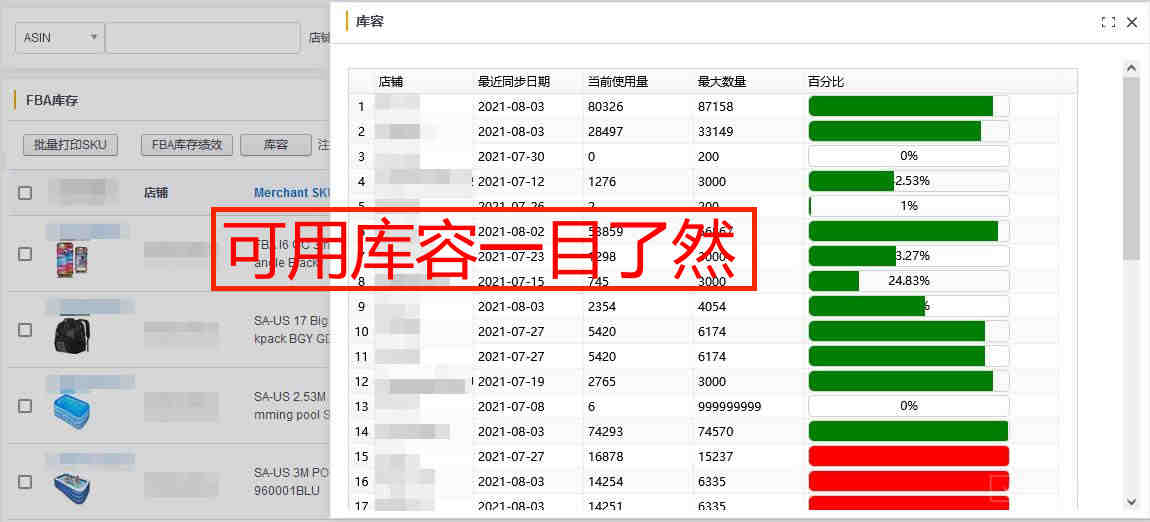This screenshot has height=522, width=1150.
Task: Click the 店铺 column header in the FBA table
Action: 156,193
